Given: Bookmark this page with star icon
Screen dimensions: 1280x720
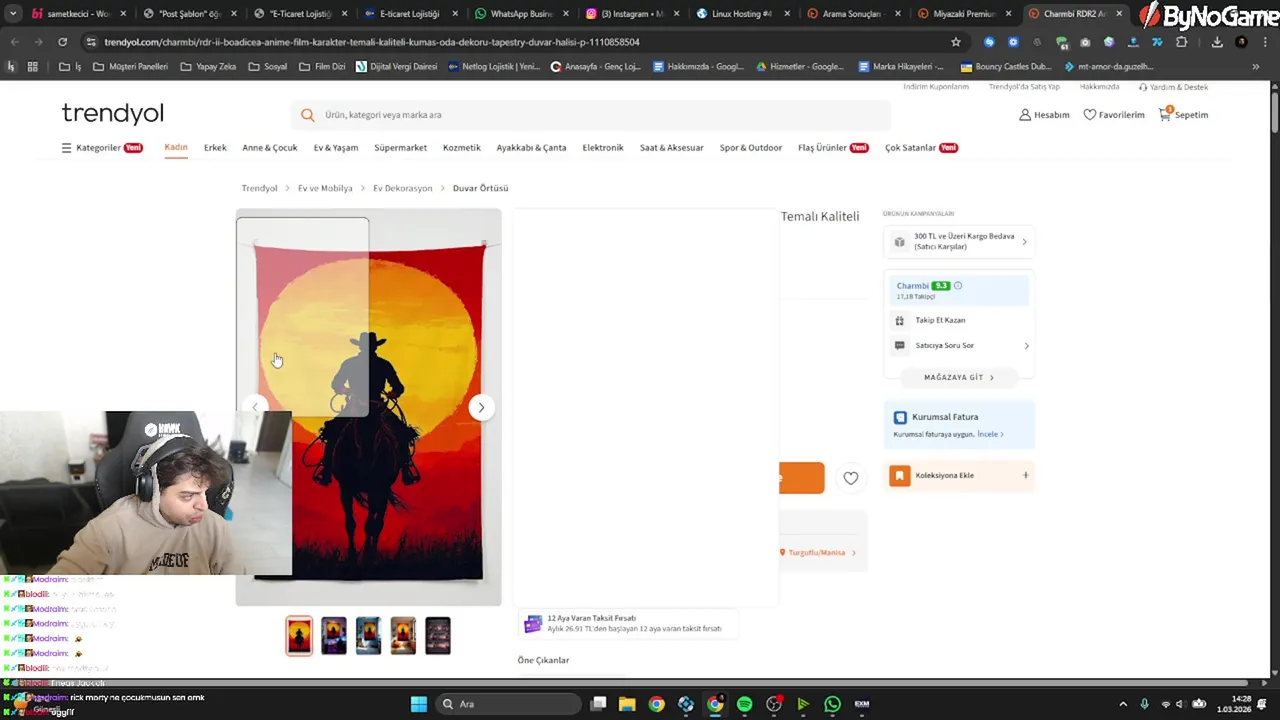Looking at the screenshot, I should point(956,42).
